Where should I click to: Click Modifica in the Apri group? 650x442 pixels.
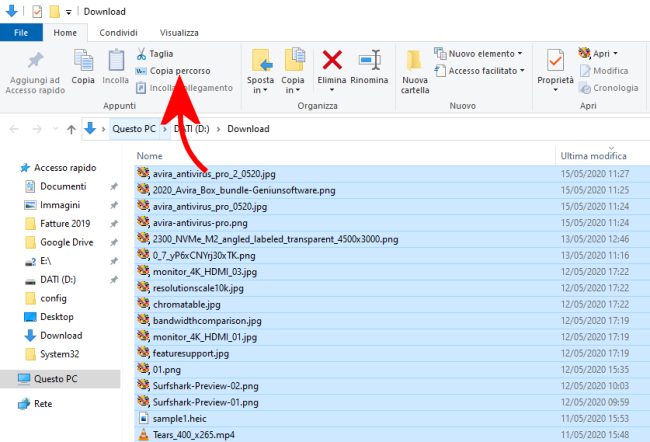point(604,71)
